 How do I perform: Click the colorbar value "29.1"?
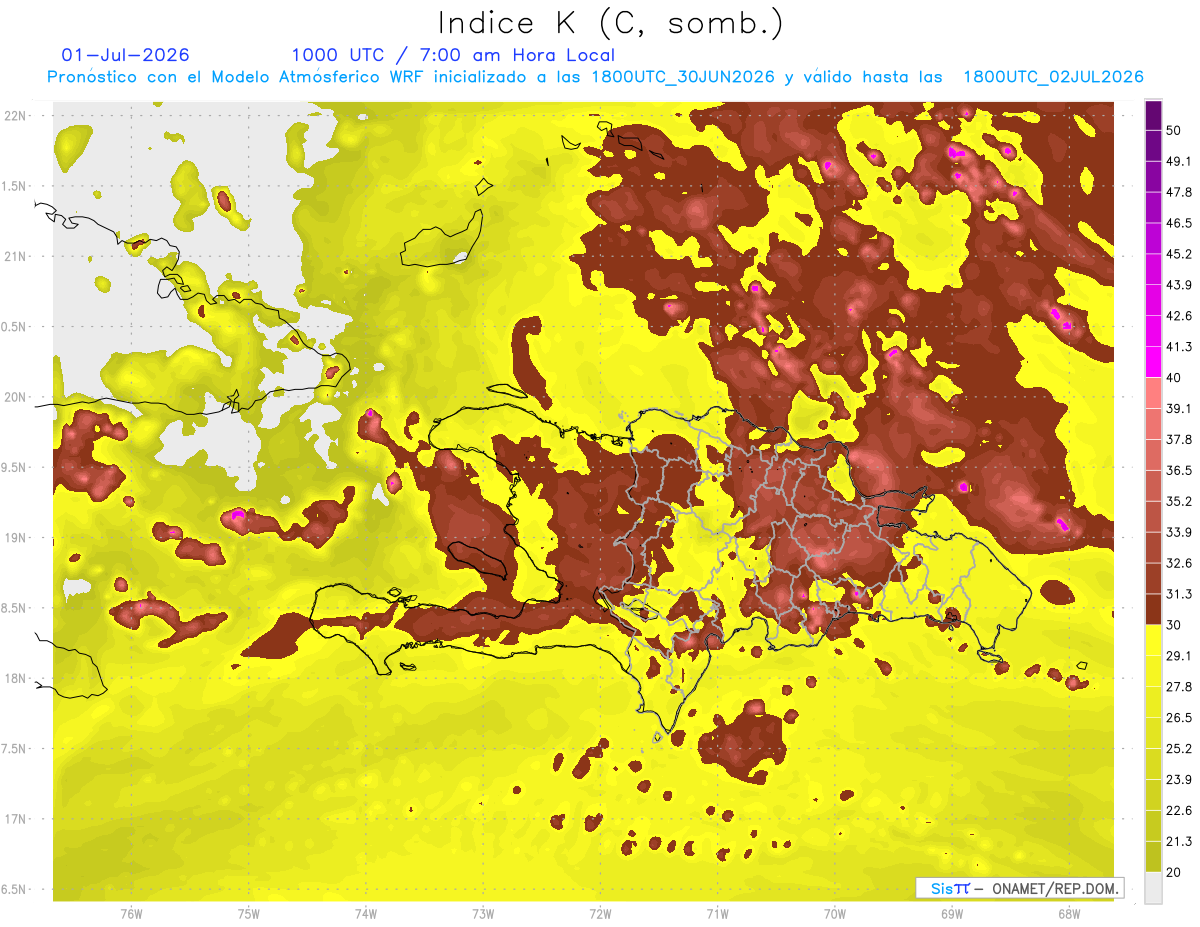[x=1179, y=655]
